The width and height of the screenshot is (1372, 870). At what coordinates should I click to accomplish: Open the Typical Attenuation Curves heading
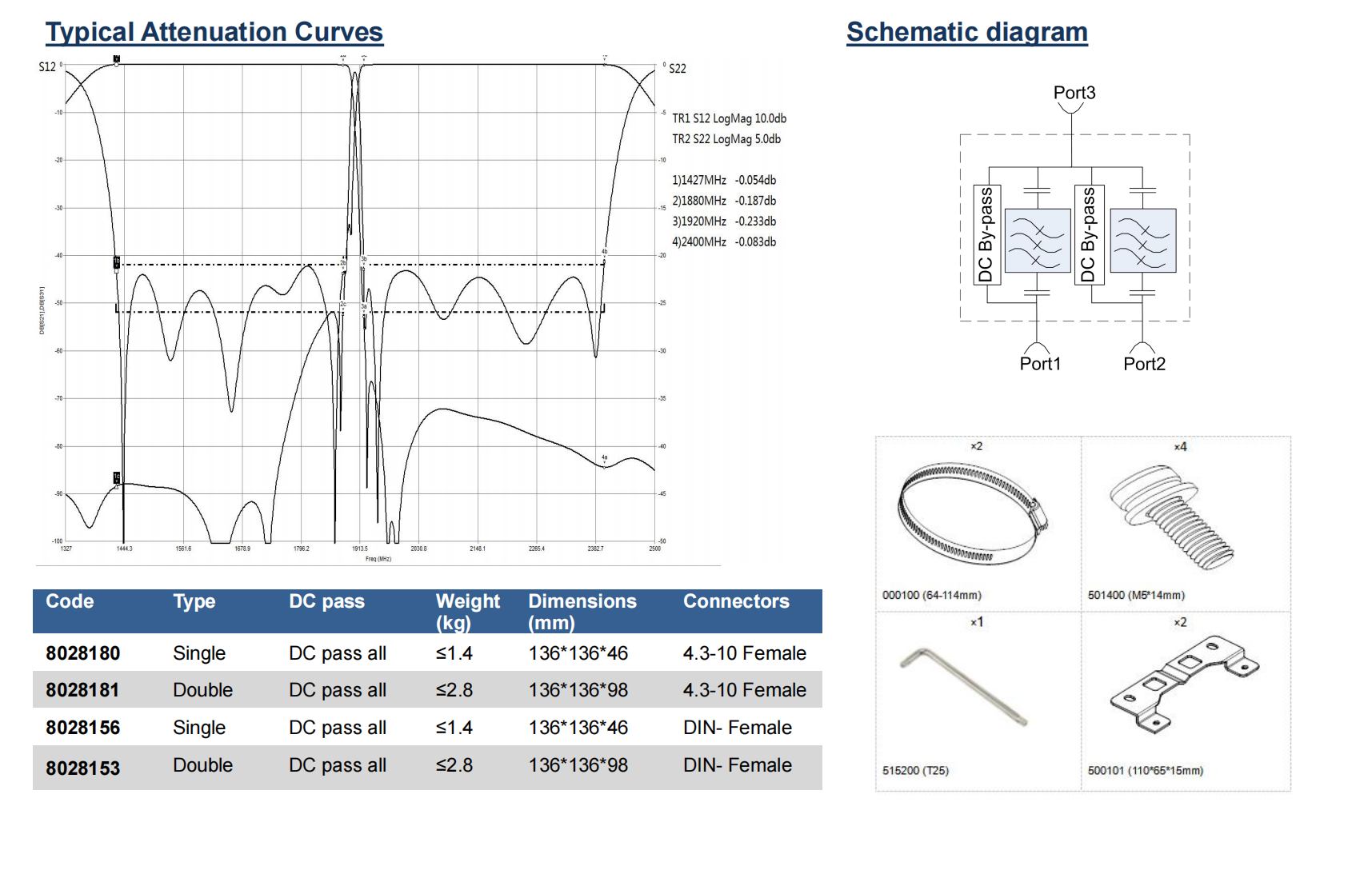click(x=214, y=32)
